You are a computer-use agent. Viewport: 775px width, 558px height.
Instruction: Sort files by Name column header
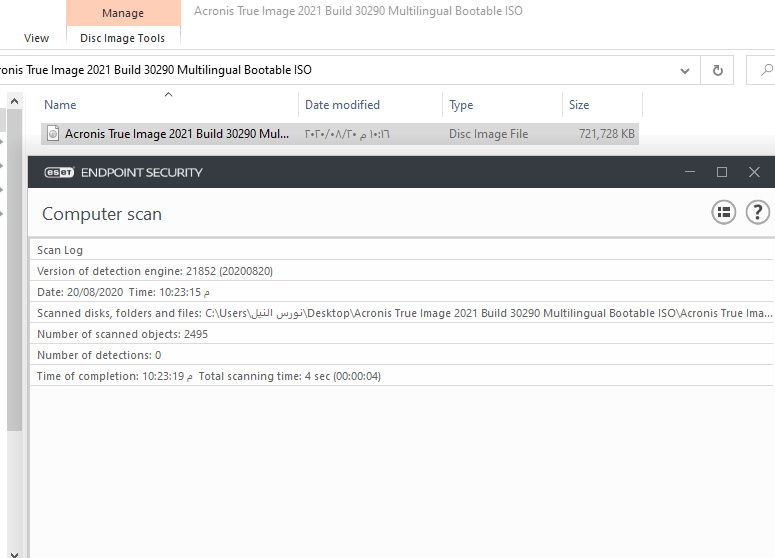pos(60,105)
